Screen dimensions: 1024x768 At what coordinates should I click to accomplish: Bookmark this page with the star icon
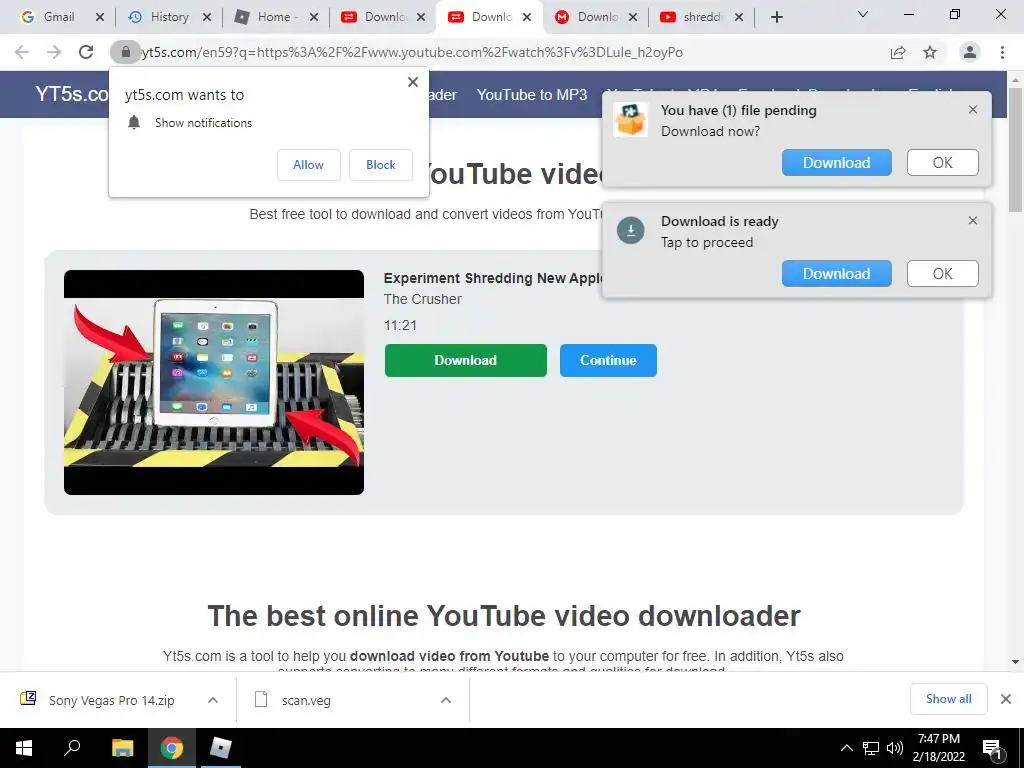930,52
